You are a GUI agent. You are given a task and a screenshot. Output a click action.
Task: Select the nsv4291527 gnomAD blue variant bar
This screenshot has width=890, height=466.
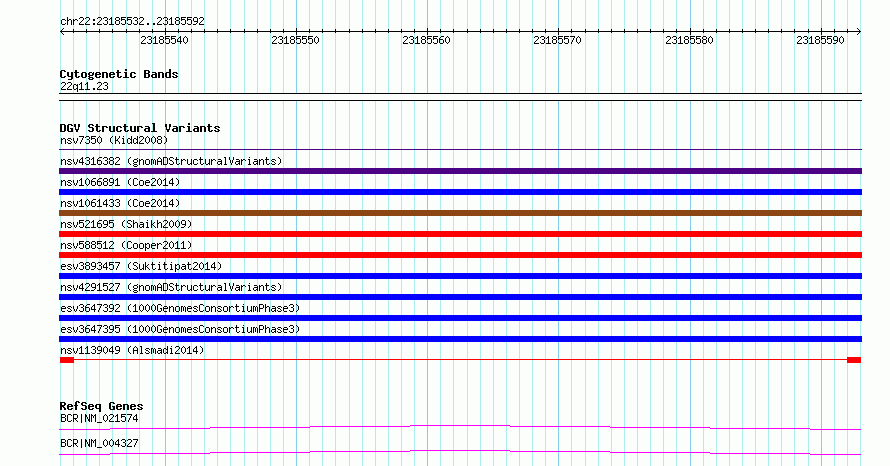click(x=460, y=297)
